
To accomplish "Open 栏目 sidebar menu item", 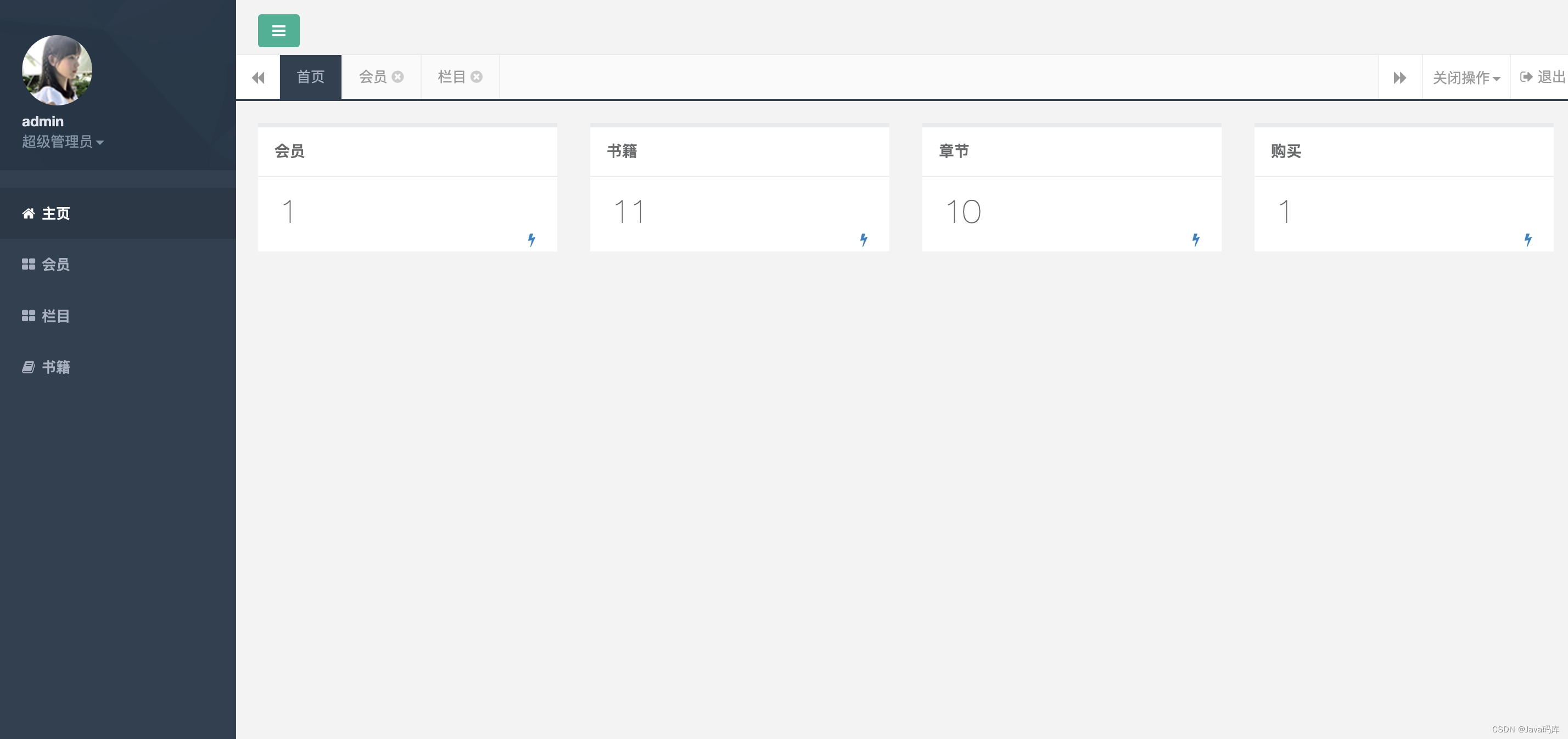I will coord(55,316).
